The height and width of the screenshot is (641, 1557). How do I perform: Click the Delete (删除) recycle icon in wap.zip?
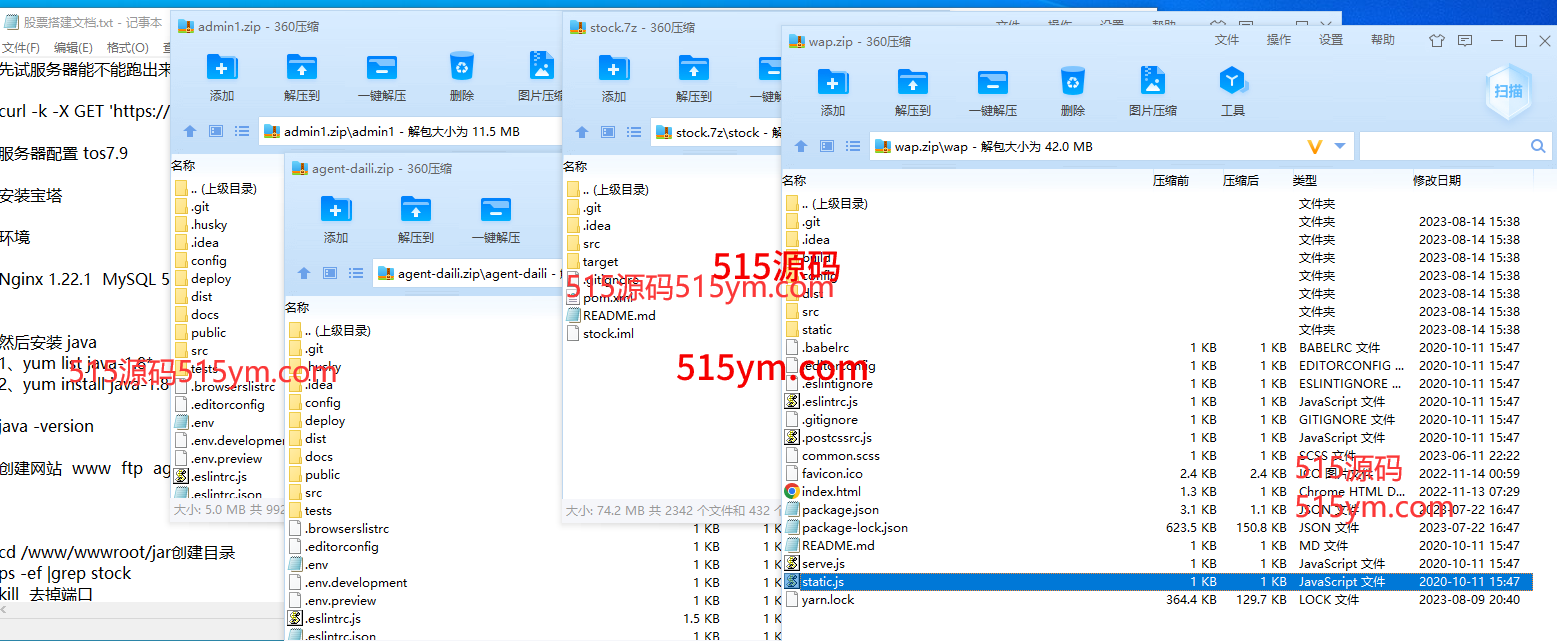pos(1072,91)
